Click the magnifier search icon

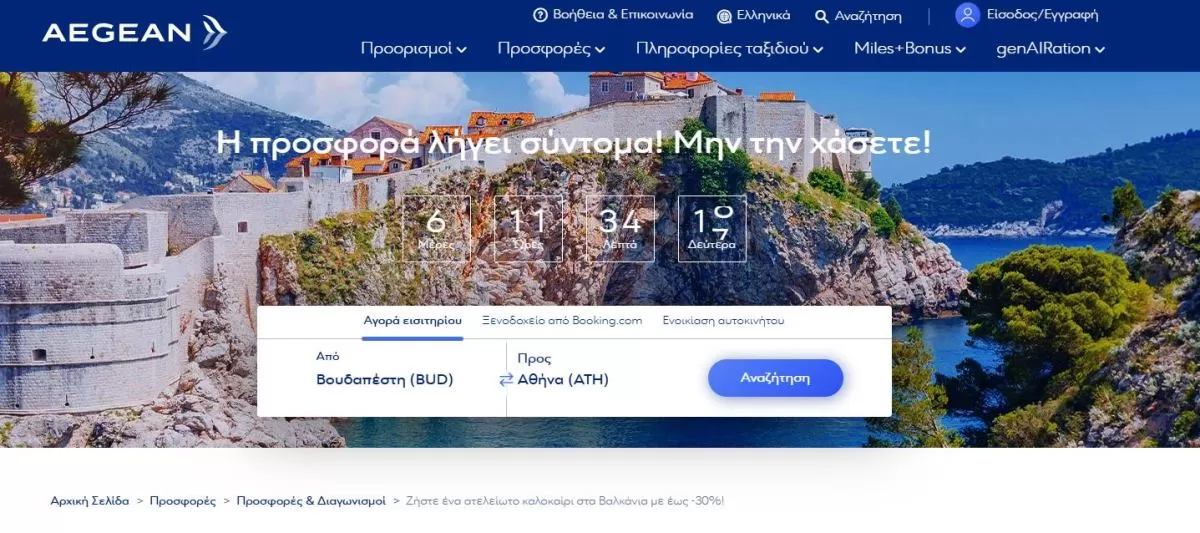click(x=822, y=16)
